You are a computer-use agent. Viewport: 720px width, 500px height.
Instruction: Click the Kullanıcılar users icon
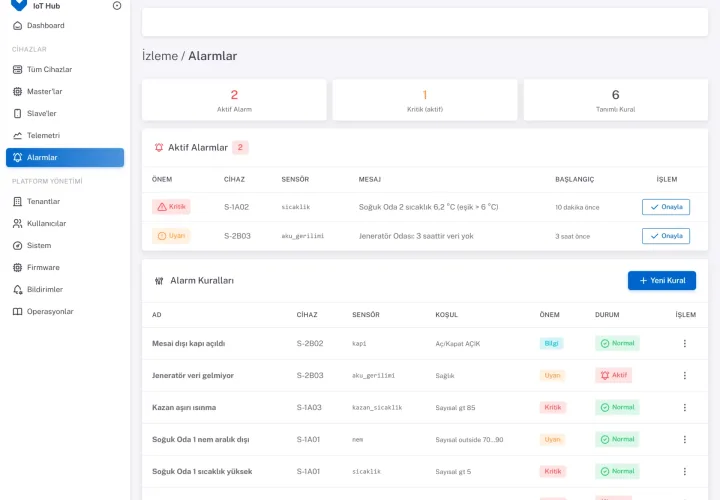pos(17,224)
